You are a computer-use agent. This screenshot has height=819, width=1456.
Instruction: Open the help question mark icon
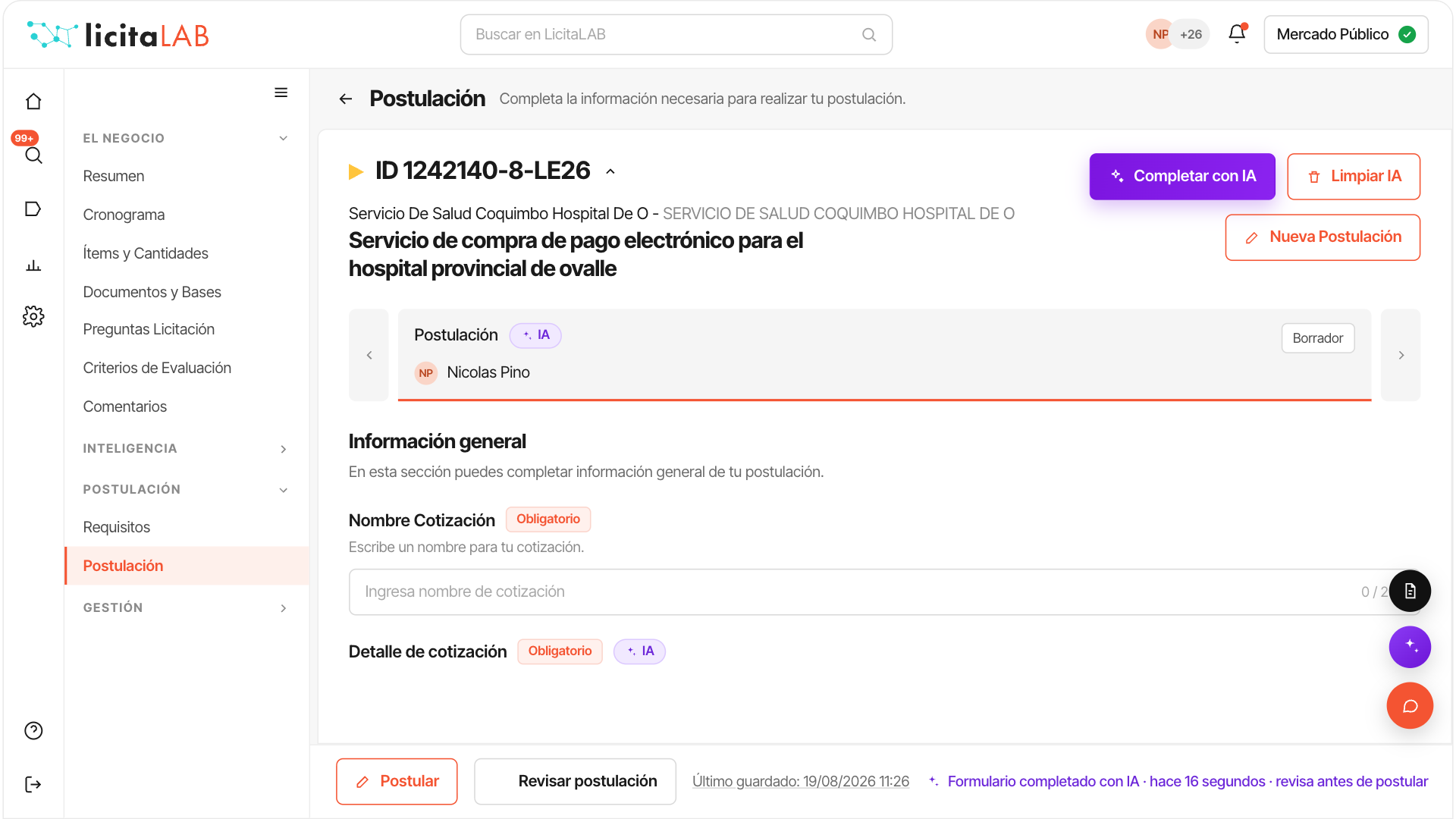33,730
